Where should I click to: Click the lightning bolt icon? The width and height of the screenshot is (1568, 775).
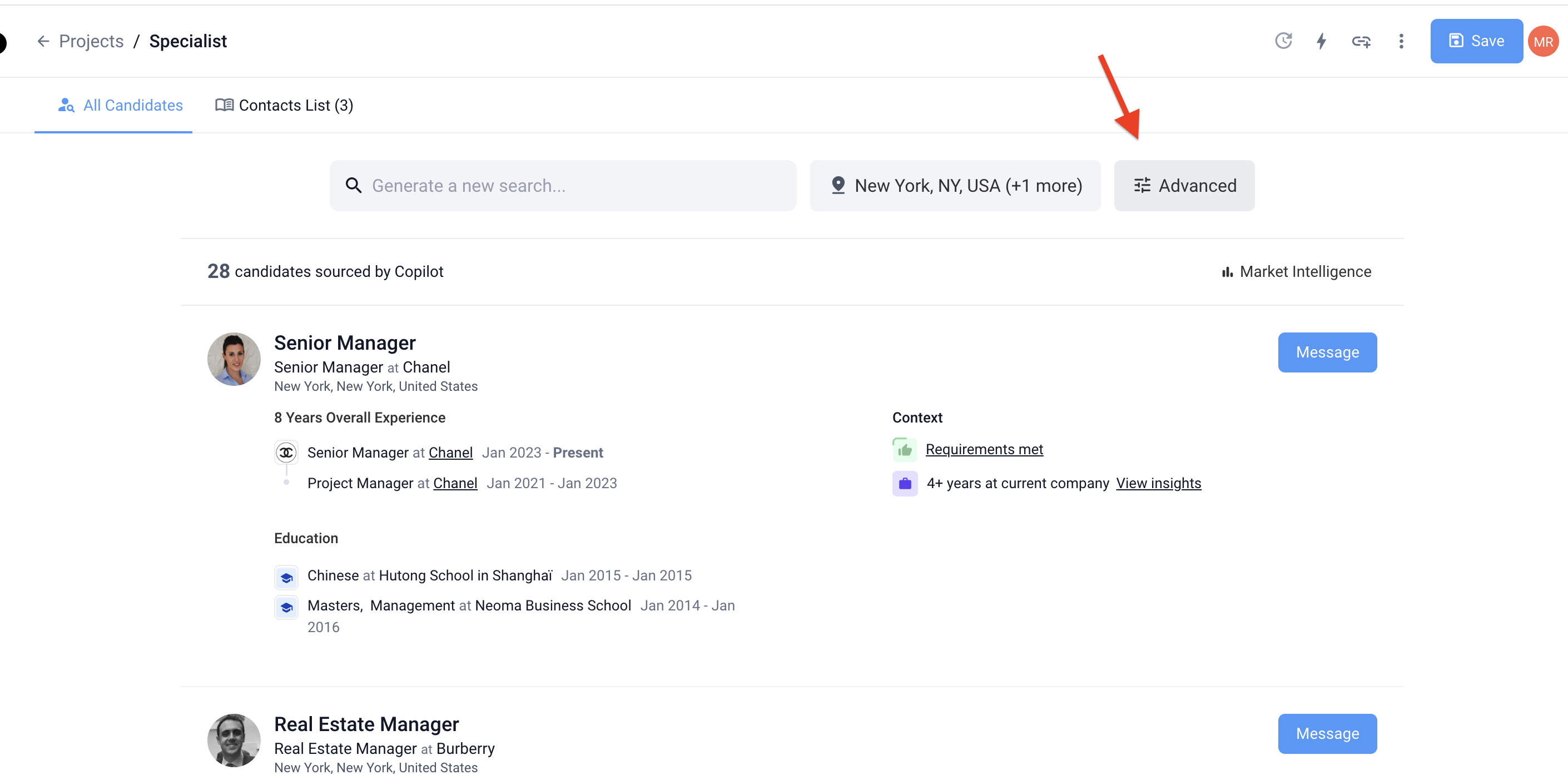tap(1322, 41)
